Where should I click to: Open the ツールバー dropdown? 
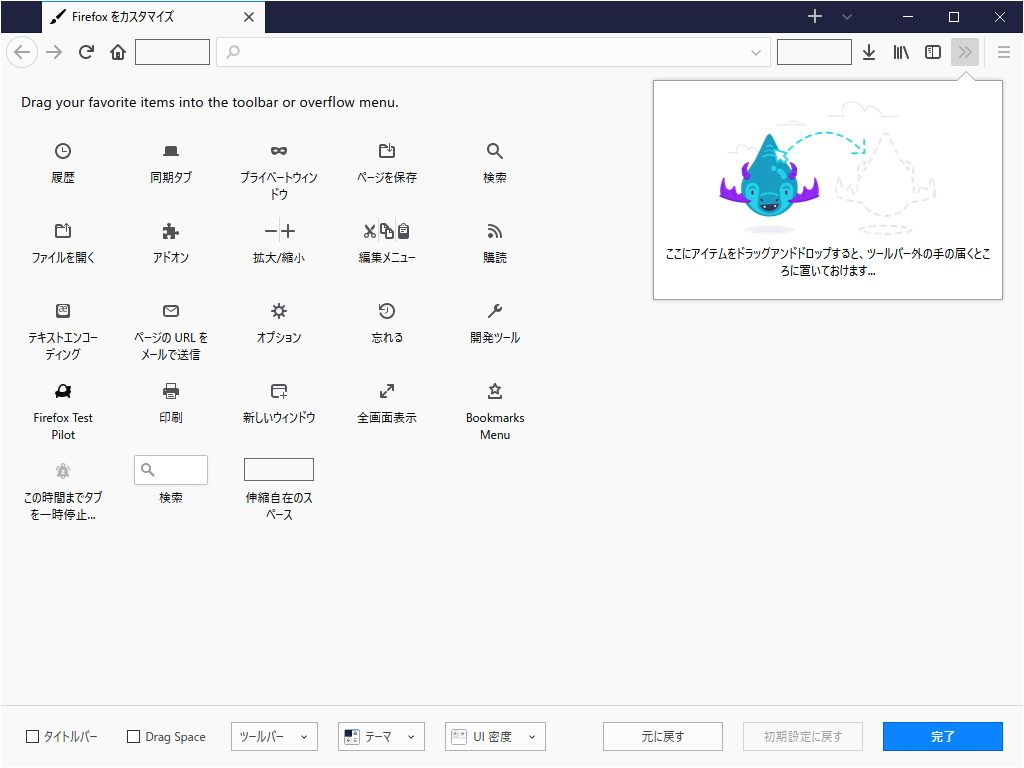coord(274,737)
